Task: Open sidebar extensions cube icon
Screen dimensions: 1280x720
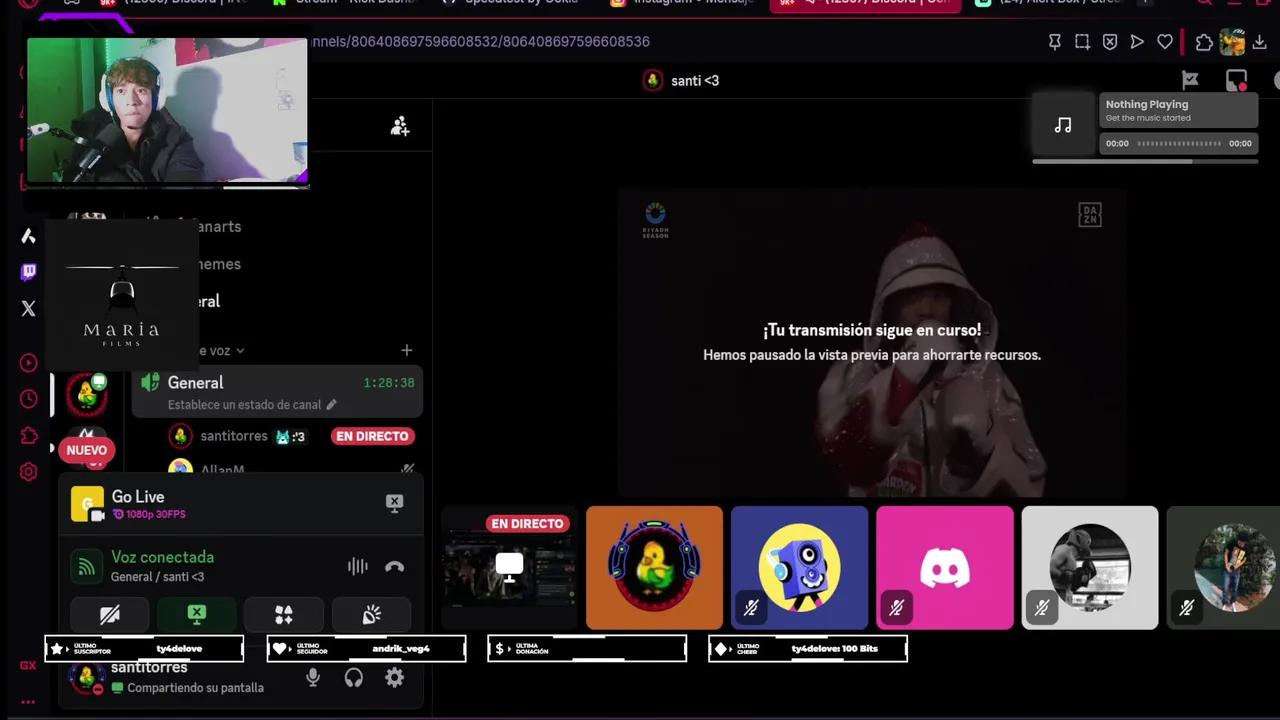Action: [x=28, y=436]
